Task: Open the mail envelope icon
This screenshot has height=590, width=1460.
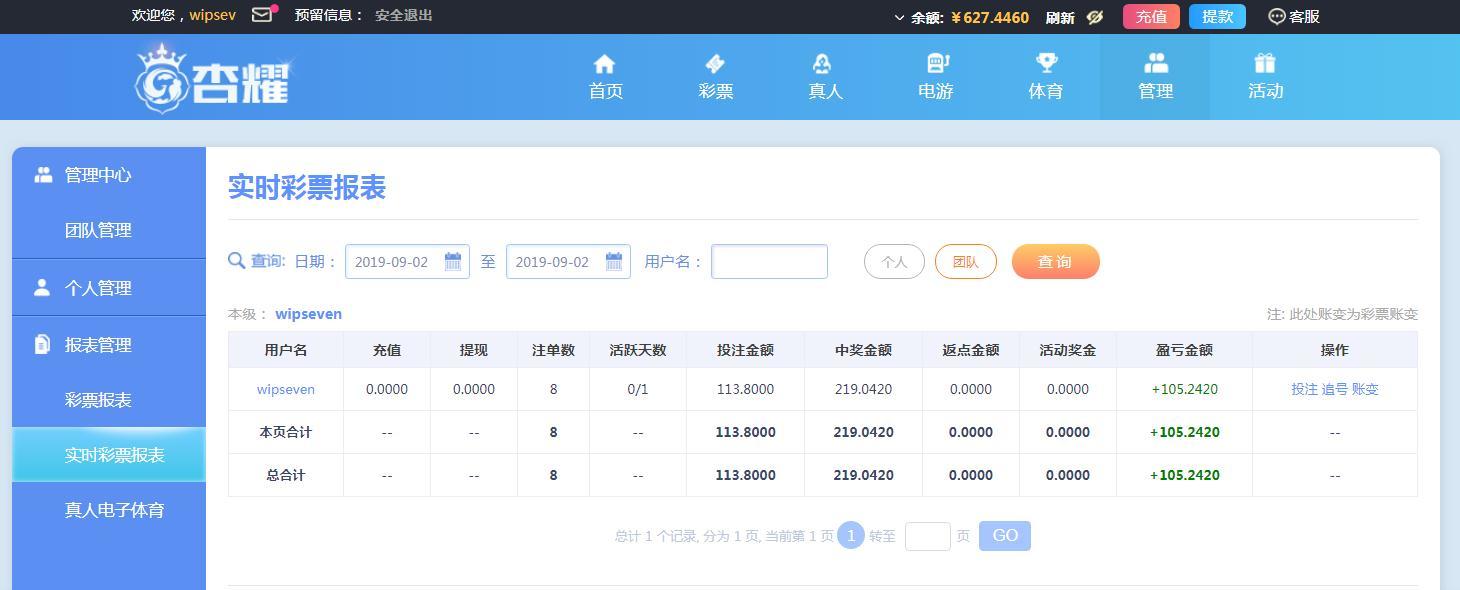Action: [262, 15]
